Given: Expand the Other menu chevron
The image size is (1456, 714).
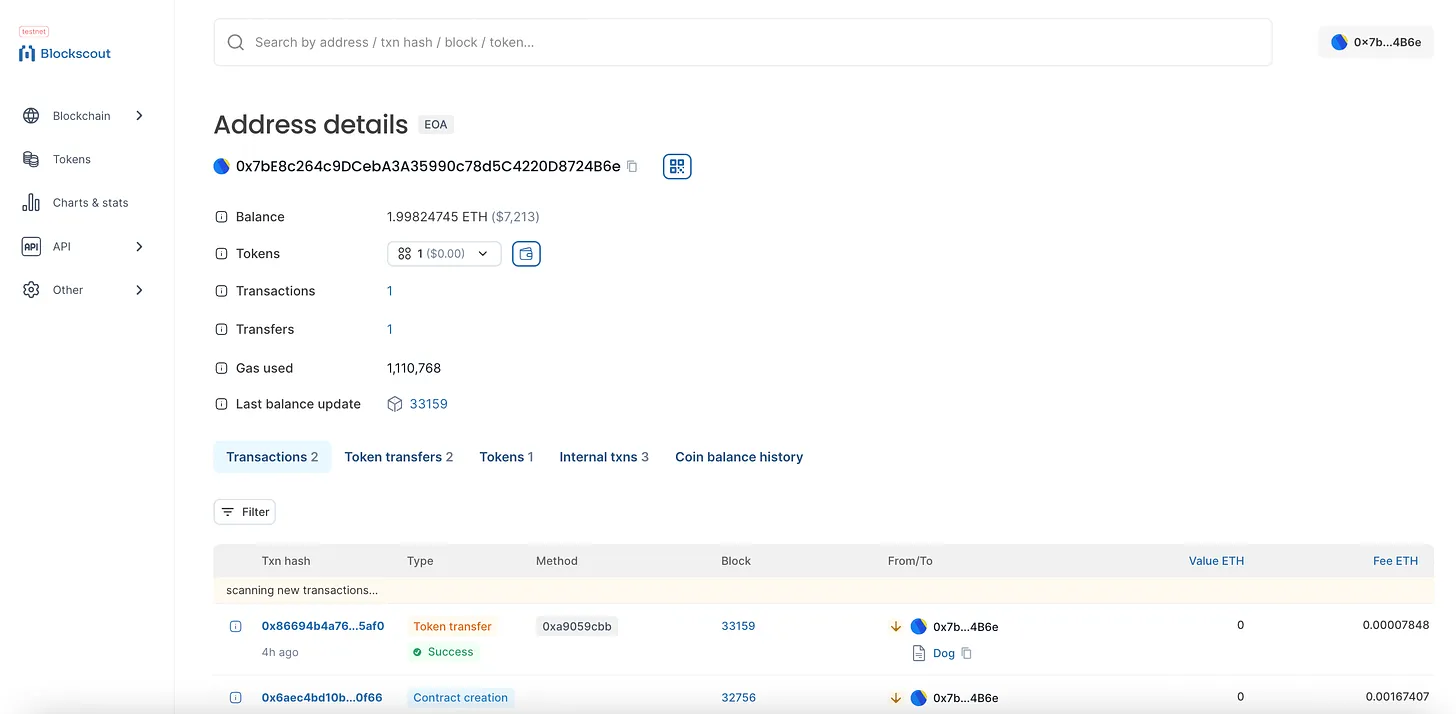Looking at the screenshot, I should [139, 290].
